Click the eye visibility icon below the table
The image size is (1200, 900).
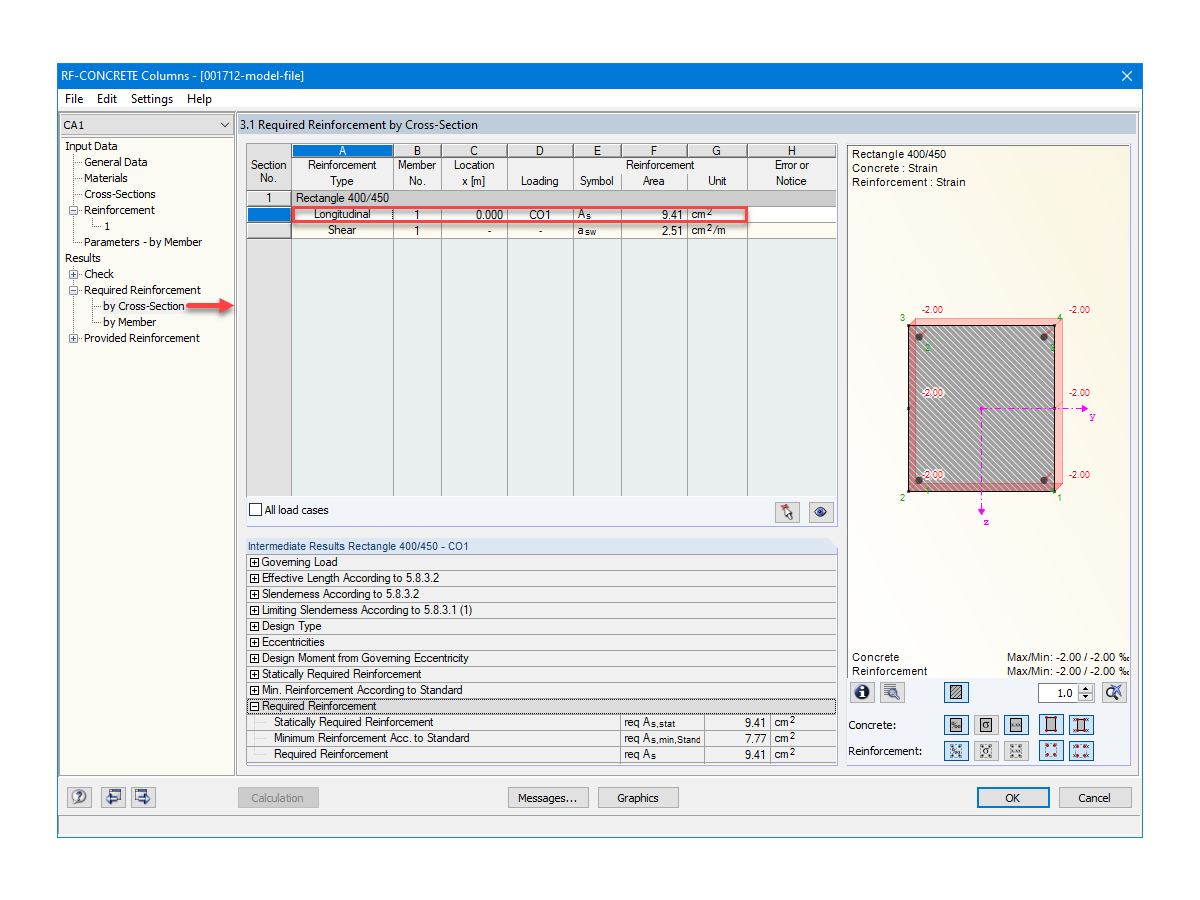[x=820, y=511]
